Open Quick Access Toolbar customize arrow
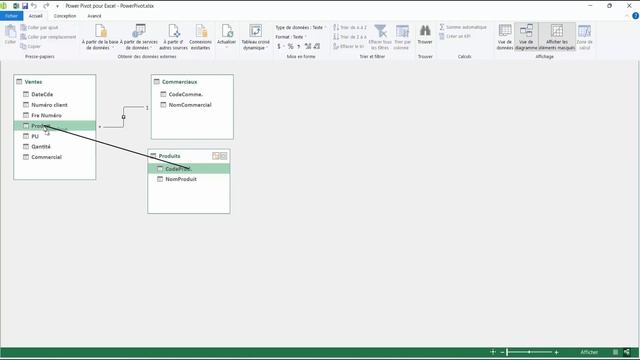Image resolution: width=640 pixels, height=360 pixels. pyautogui.click(x=57, y=6)
